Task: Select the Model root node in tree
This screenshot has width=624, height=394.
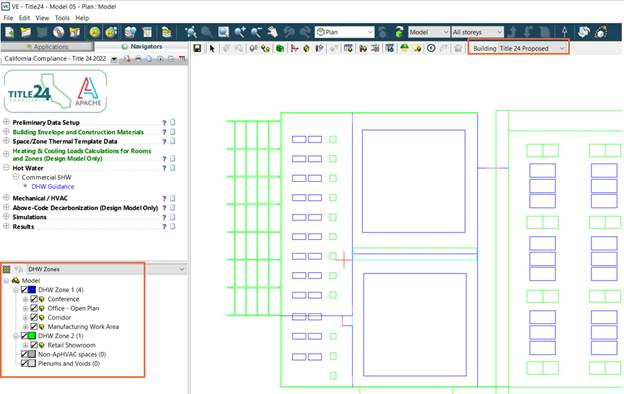Action: [31, 281]
